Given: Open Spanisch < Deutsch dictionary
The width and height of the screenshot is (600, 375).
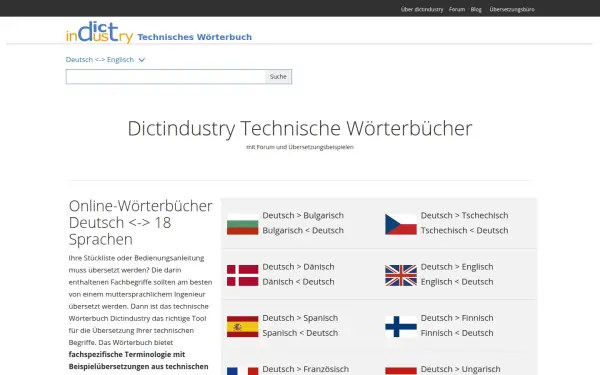Looking at the screenshot, I should pos(300,333).
